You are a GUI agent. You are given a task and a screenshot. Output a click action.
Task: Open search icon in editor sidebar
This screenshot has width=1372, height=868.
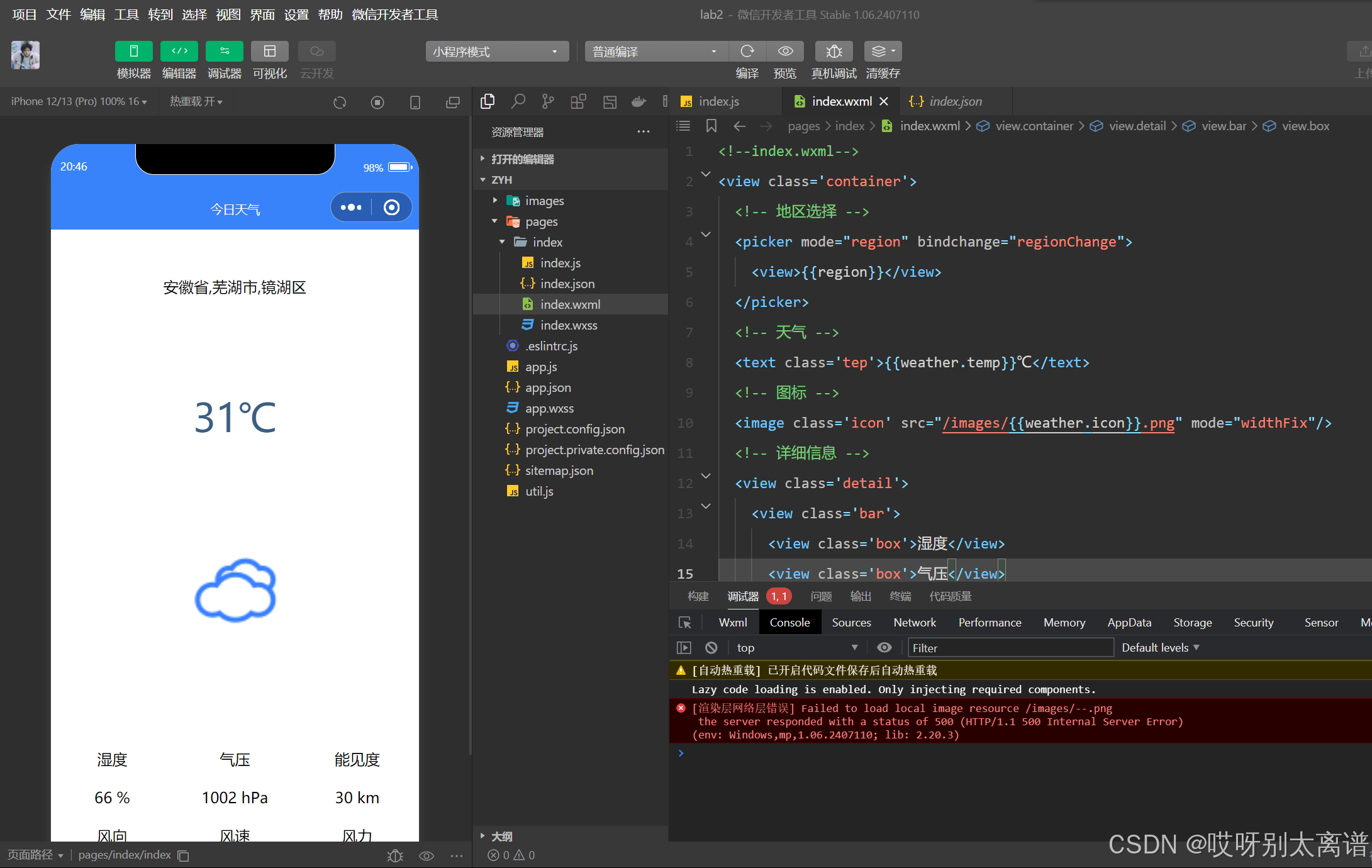[518, 101]
